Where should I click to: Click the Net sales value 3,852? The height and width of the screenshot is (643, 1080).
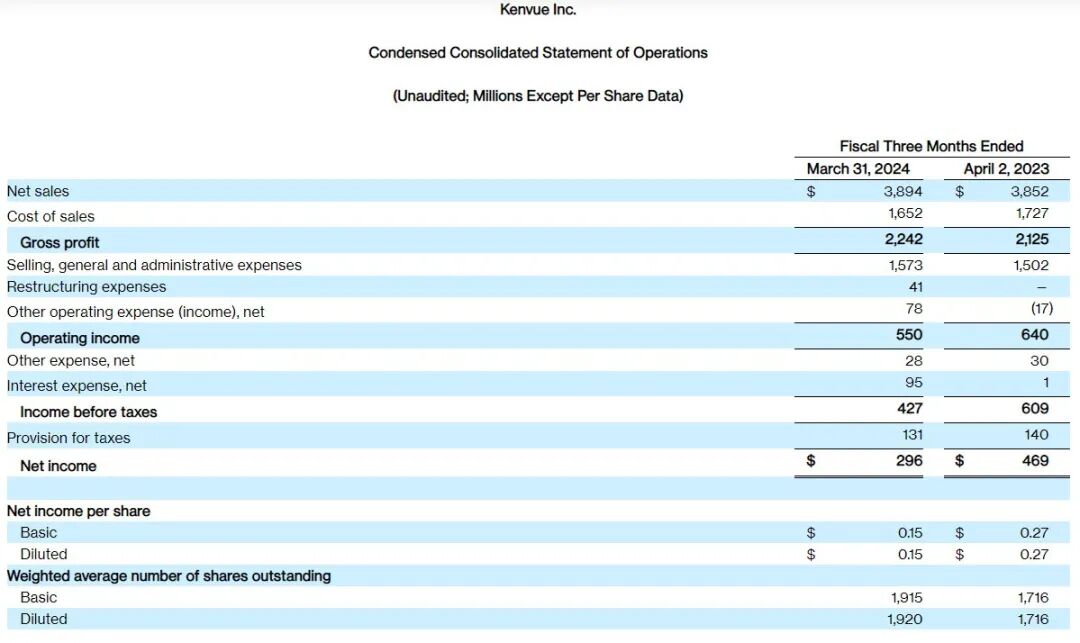click(x=1030, y=191)
